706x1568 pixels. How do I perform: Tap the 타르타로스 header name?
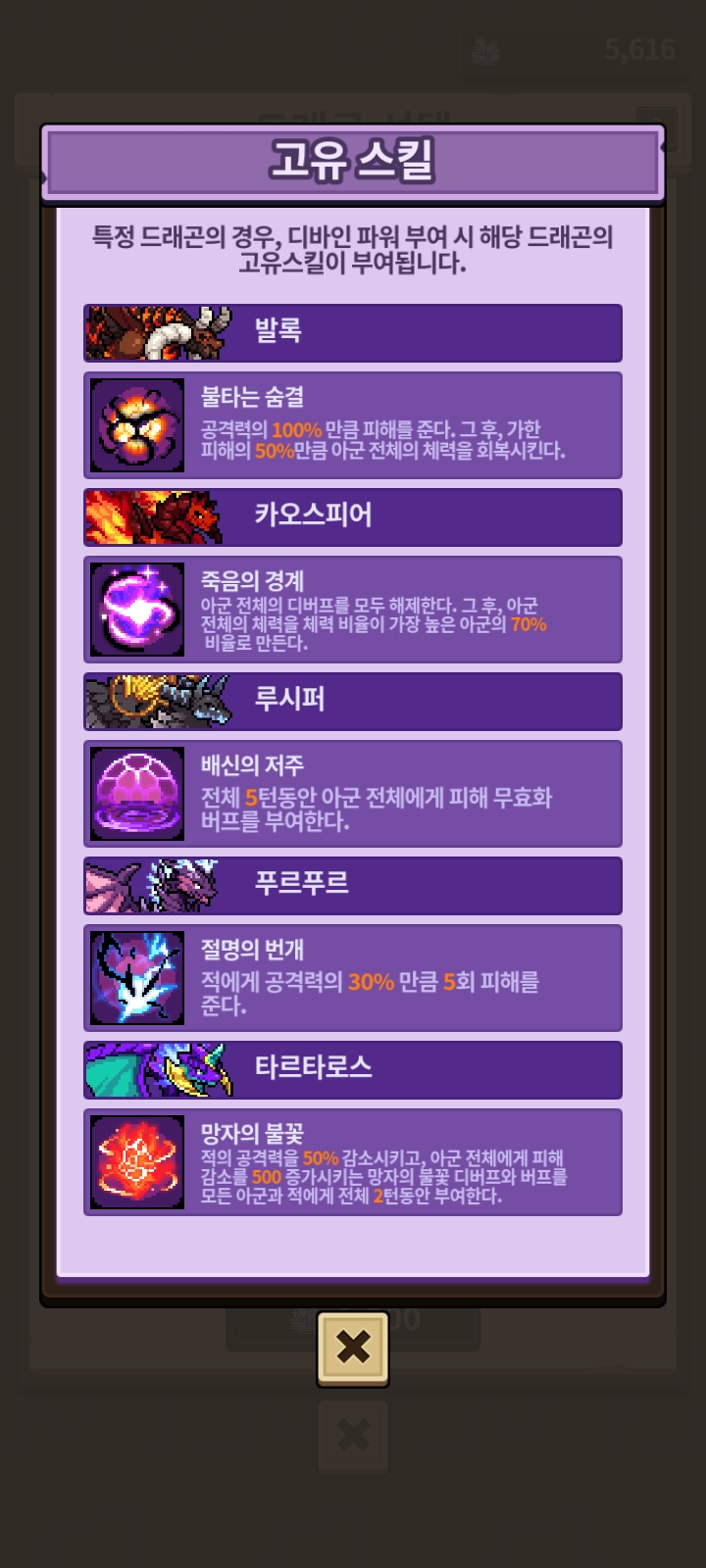[x=314, y=1068]
